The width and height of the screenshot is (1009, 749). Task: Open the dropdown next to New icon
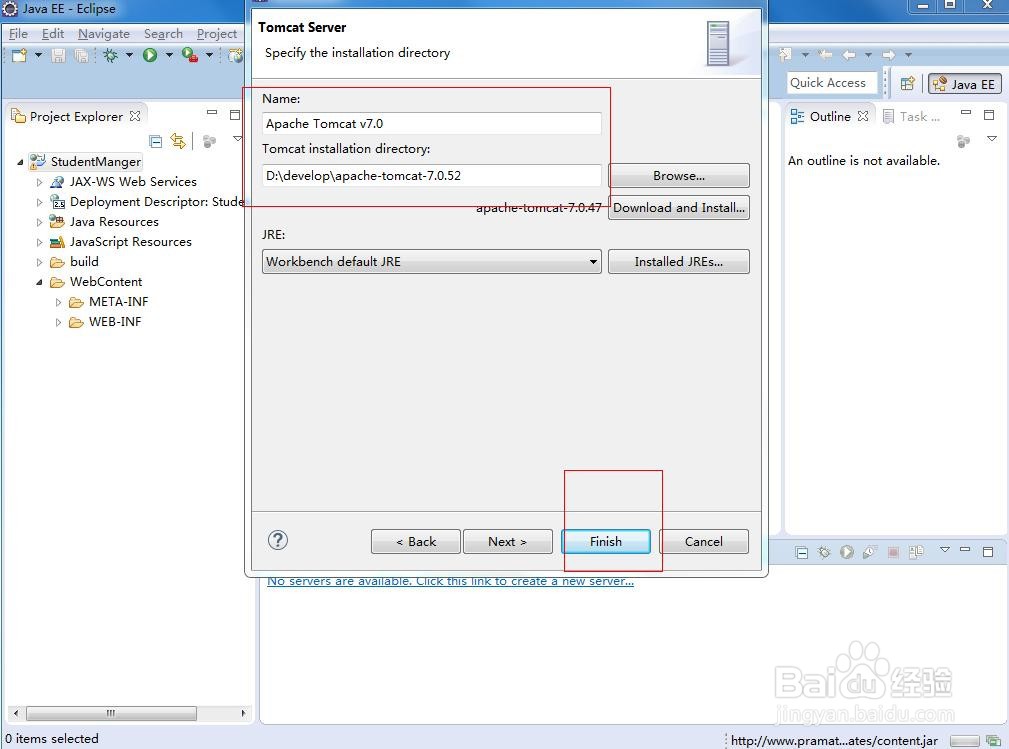[38, 55]
